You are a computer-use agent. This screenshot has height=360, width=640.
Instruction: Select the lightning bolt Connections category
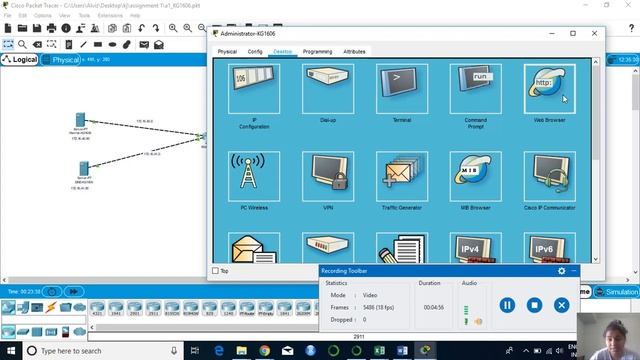tap(51, 307)
